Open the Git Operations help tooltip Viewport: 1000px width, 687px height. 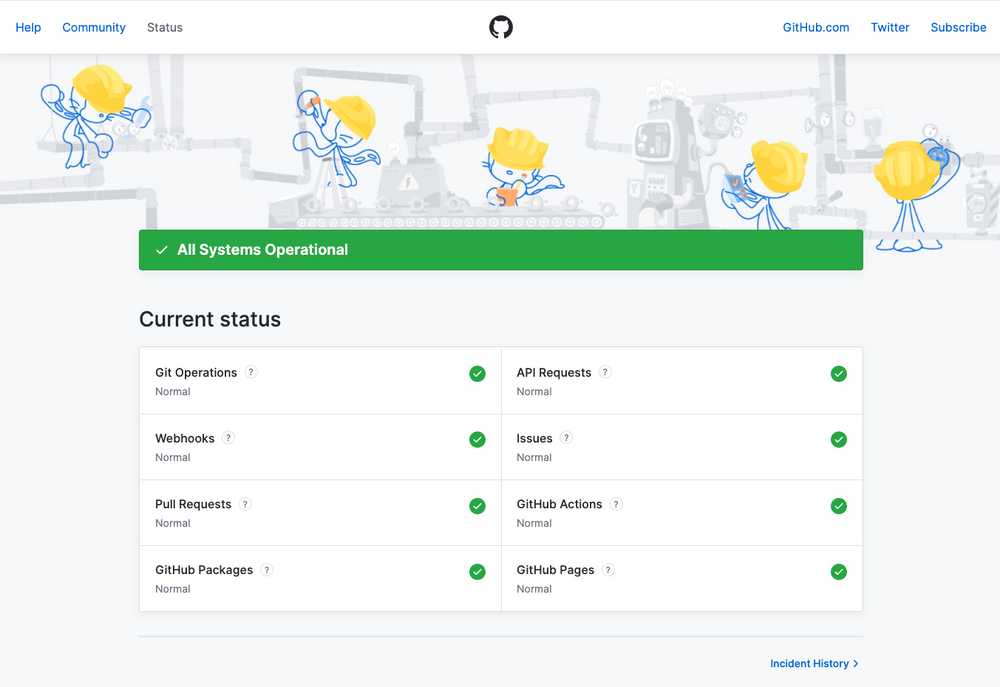[x=251, y=371]
